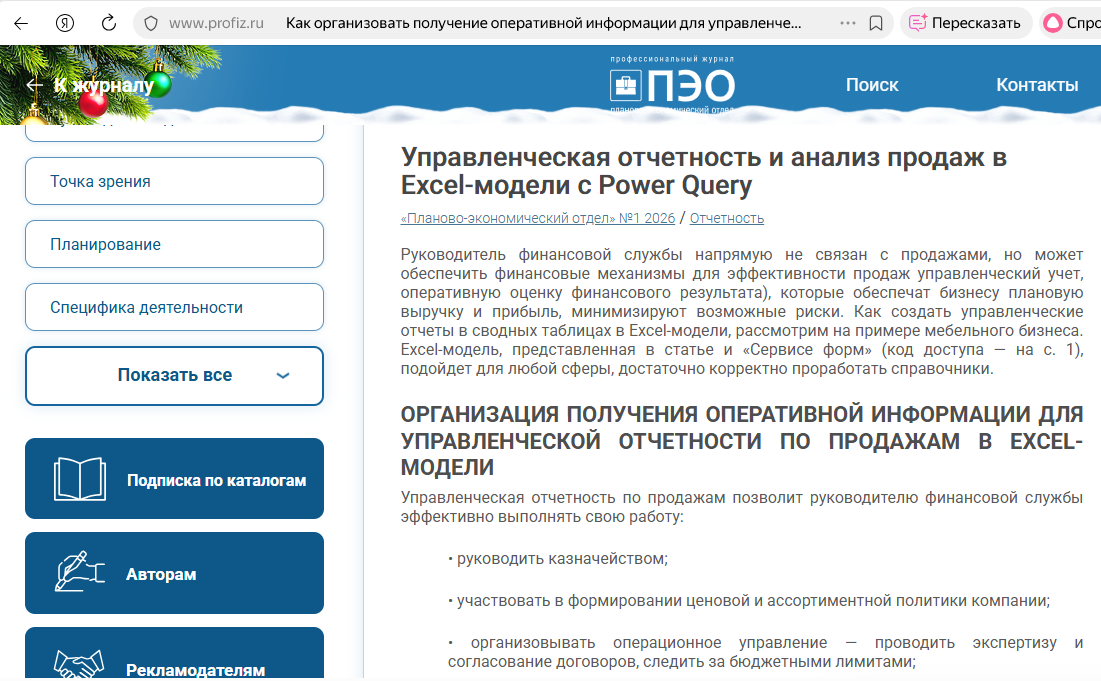
Task: Click the Пересказать button
Action: pos(965,23)
